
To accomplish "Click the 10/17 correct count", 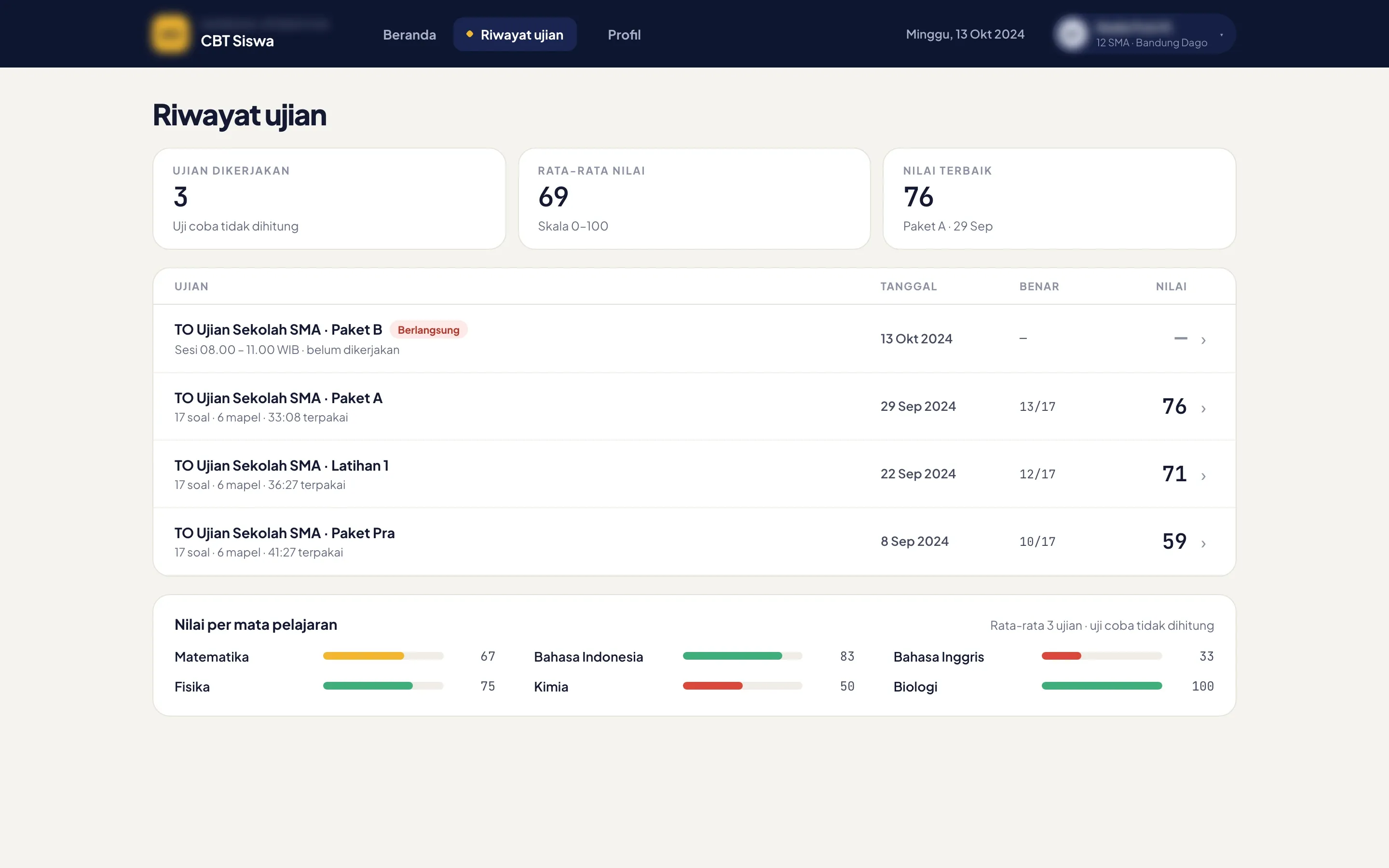I will [1037, 542].
